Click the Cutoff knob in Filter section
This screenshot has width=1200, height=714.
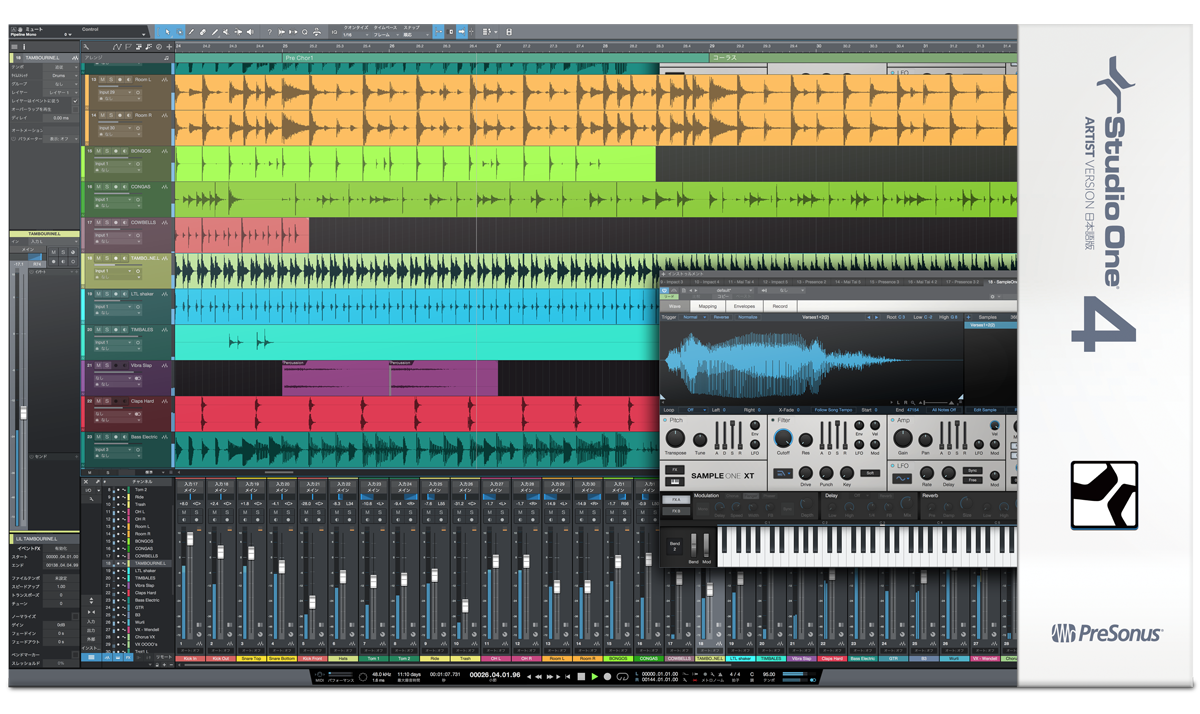[x=783, y=438]
